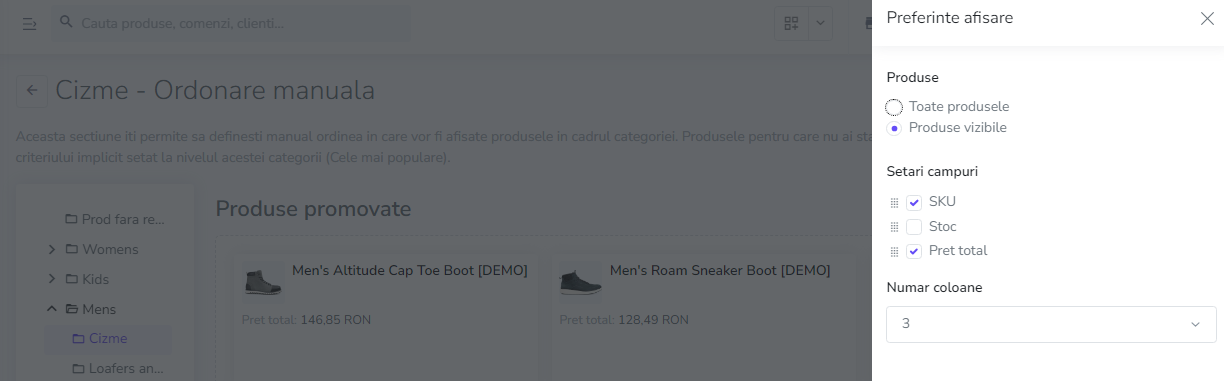Collapse the Mens category tree node
1224x381 pixels.
(52, 309)
